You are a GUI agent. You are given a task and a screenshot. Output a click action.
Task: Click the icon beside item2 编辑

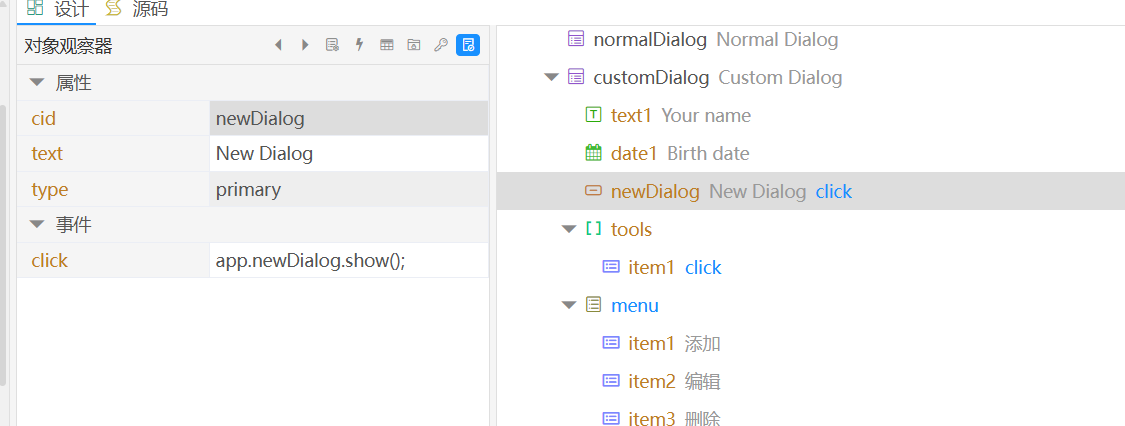611,381
